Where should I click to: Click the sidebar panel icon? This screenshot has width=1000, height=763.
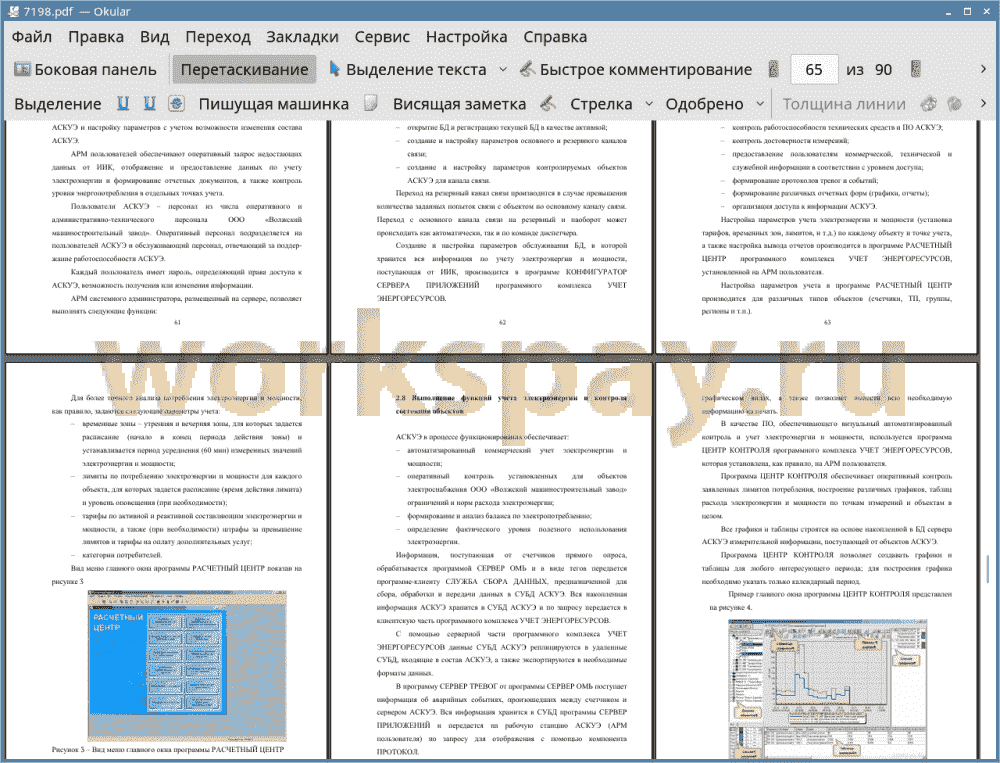click(22, 69)
